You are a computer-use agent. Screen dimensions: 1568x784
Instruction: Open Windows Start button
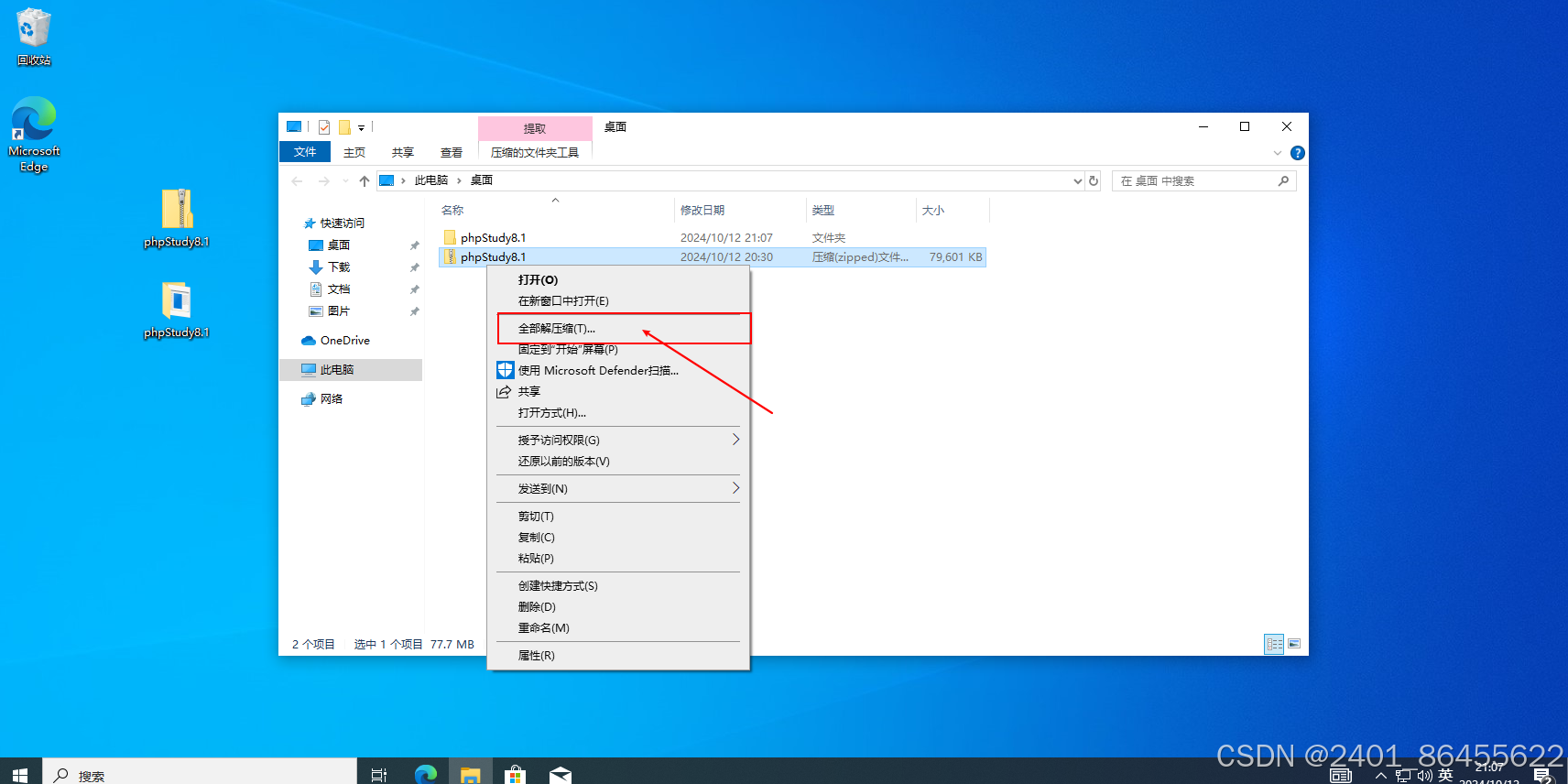coord(20,774)
